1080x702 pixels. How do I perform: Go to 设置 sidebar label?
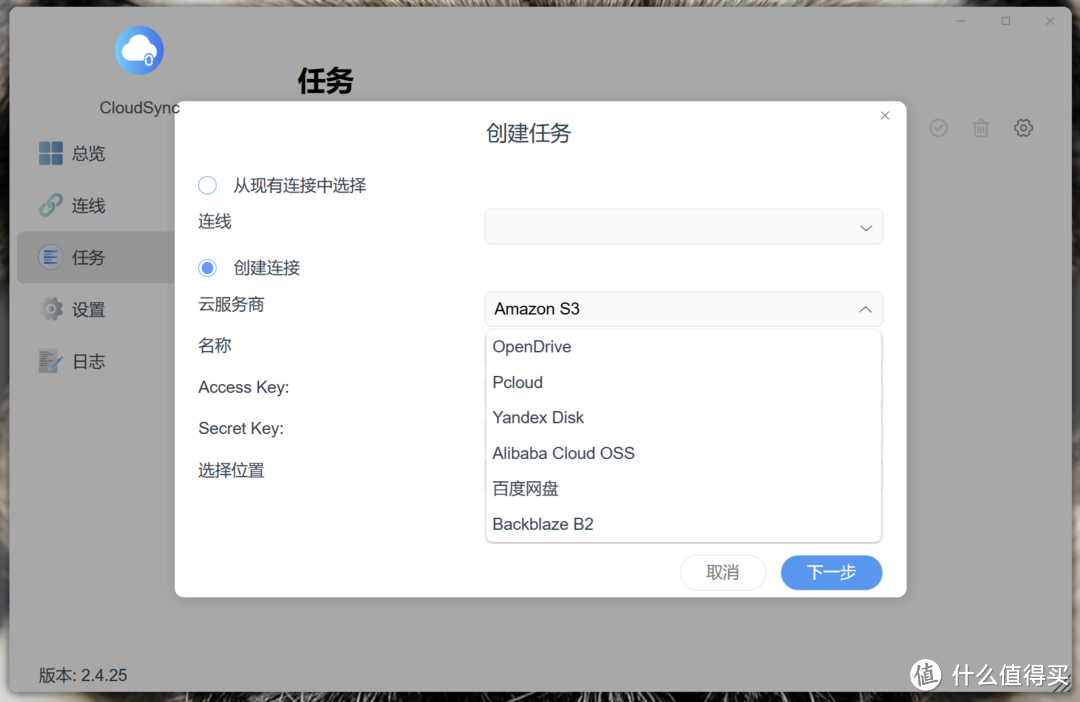click(x=88, y=310)
